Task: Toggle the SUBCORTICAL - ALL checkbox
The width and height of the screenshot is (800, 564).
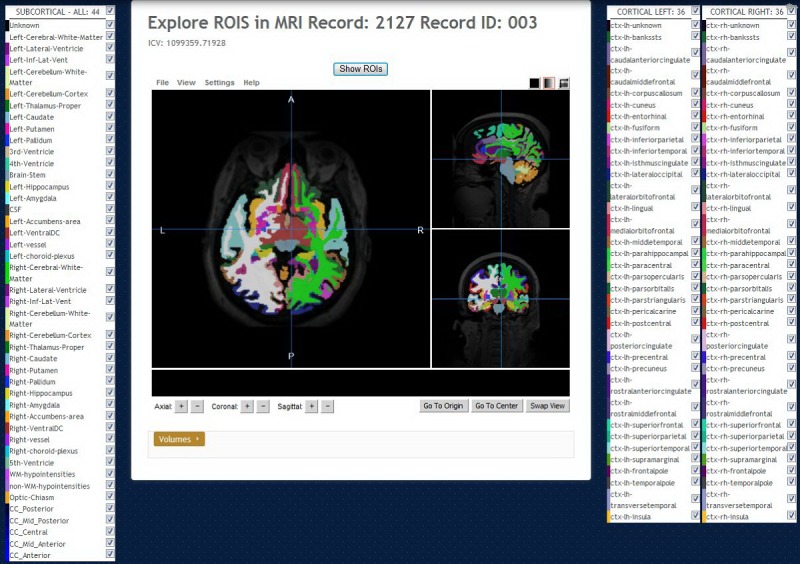Action: (110, 11)
